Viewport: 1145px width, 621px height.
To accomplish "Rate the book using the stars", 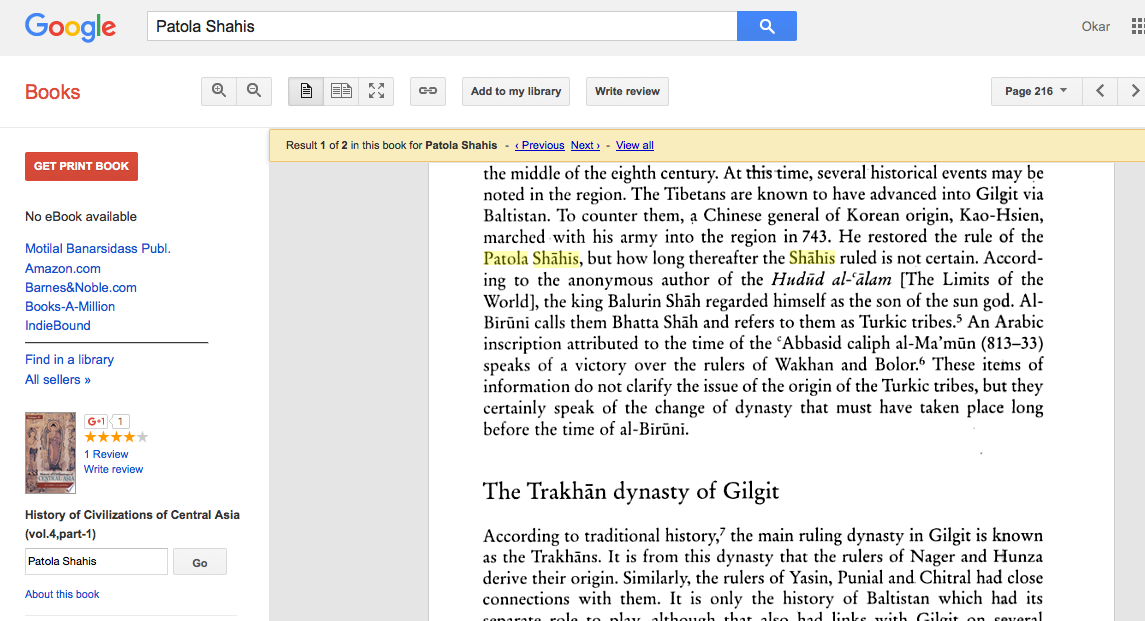I will coord(115,437).
